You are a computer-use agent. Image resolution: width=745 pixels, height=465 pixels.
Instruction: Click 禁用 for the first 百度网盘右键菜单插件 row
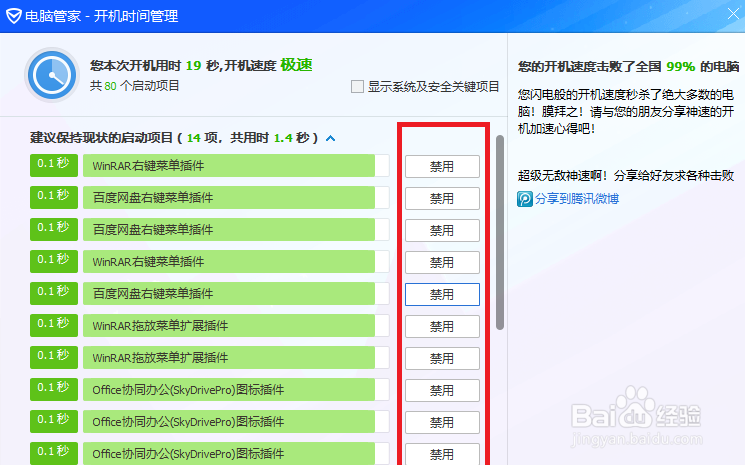(x=442, y=198)
